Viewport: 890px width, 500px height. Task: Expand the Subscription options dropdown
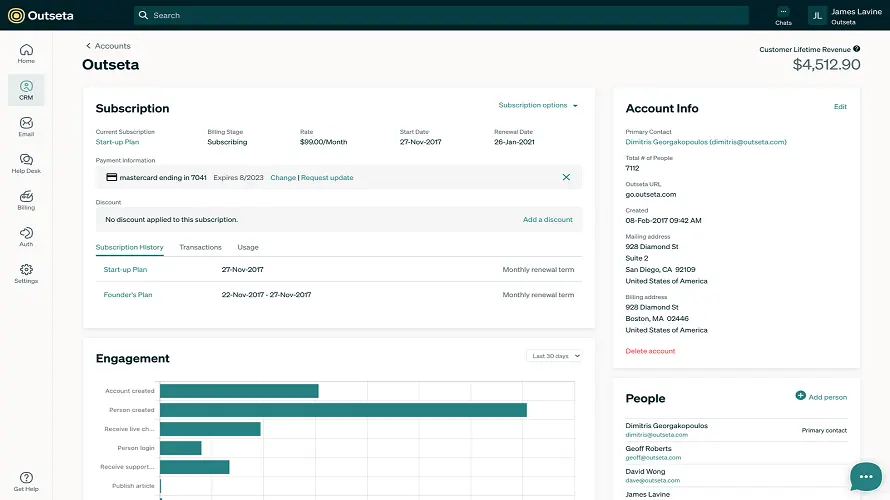(x=538, y=105)
